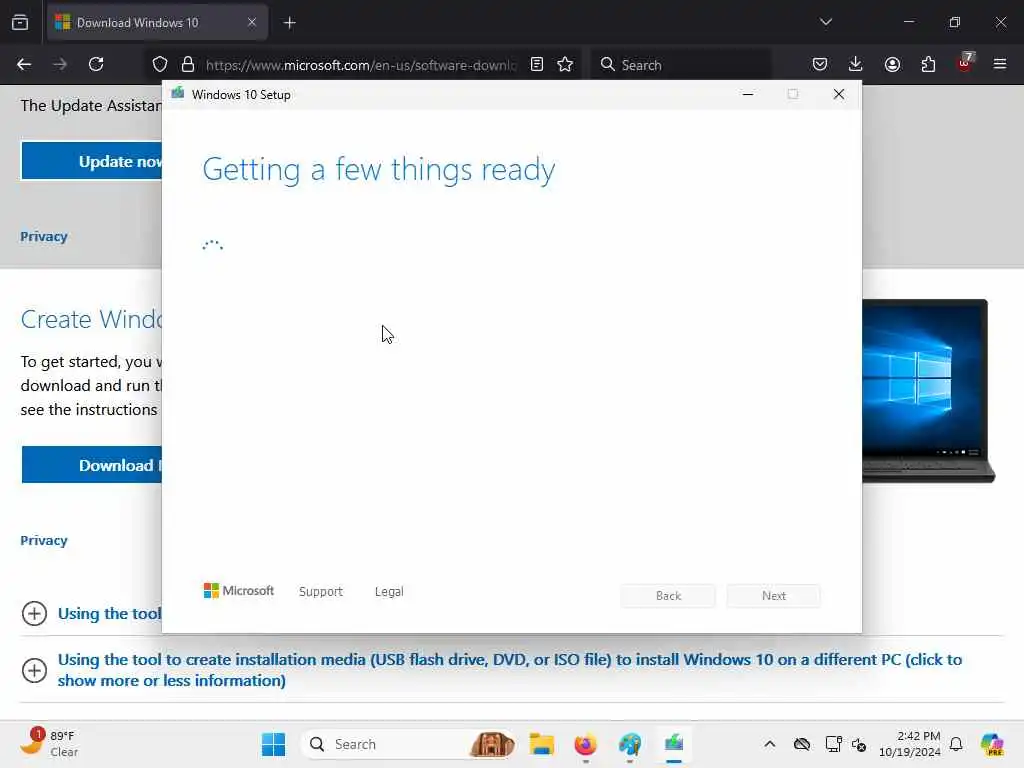Image resolution: width=1024 pixels, height=768 pixels.
Task: Open the Firefox downloads panel
Action: (856, 64)
